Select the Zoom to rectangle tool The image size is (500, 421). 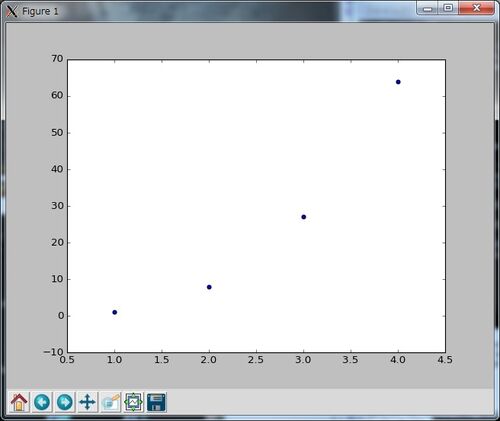(x=110, y=402)
